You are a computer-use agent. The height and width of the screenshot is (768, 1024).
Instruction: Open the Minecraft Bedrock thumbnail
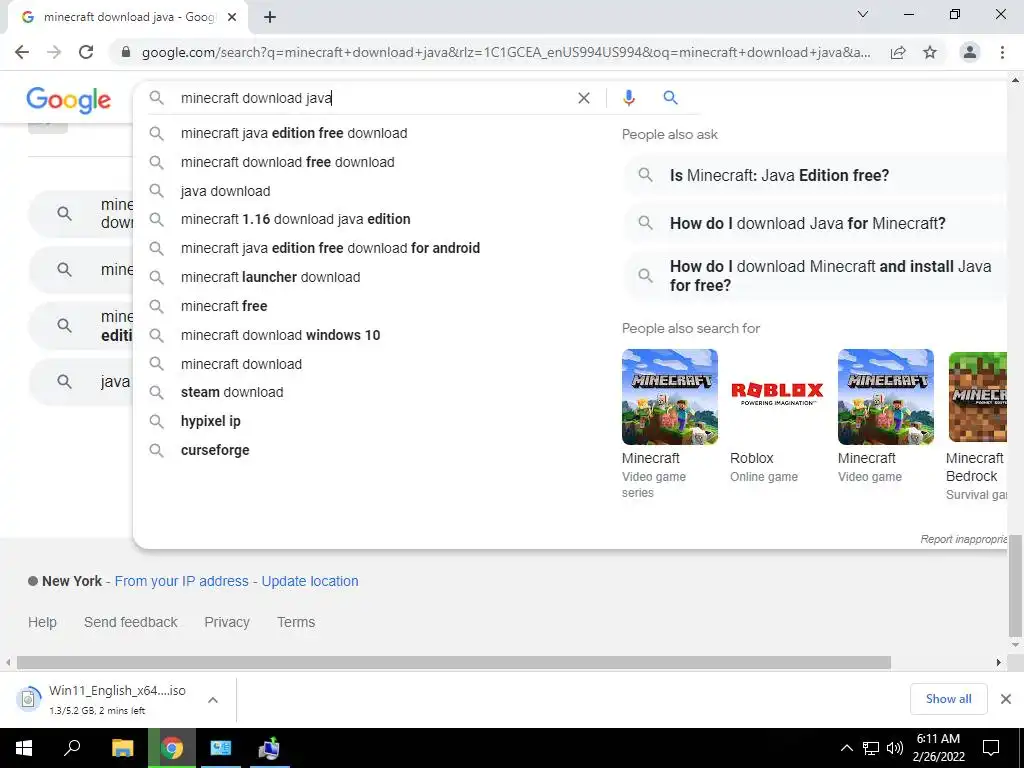tap(977, 397)
